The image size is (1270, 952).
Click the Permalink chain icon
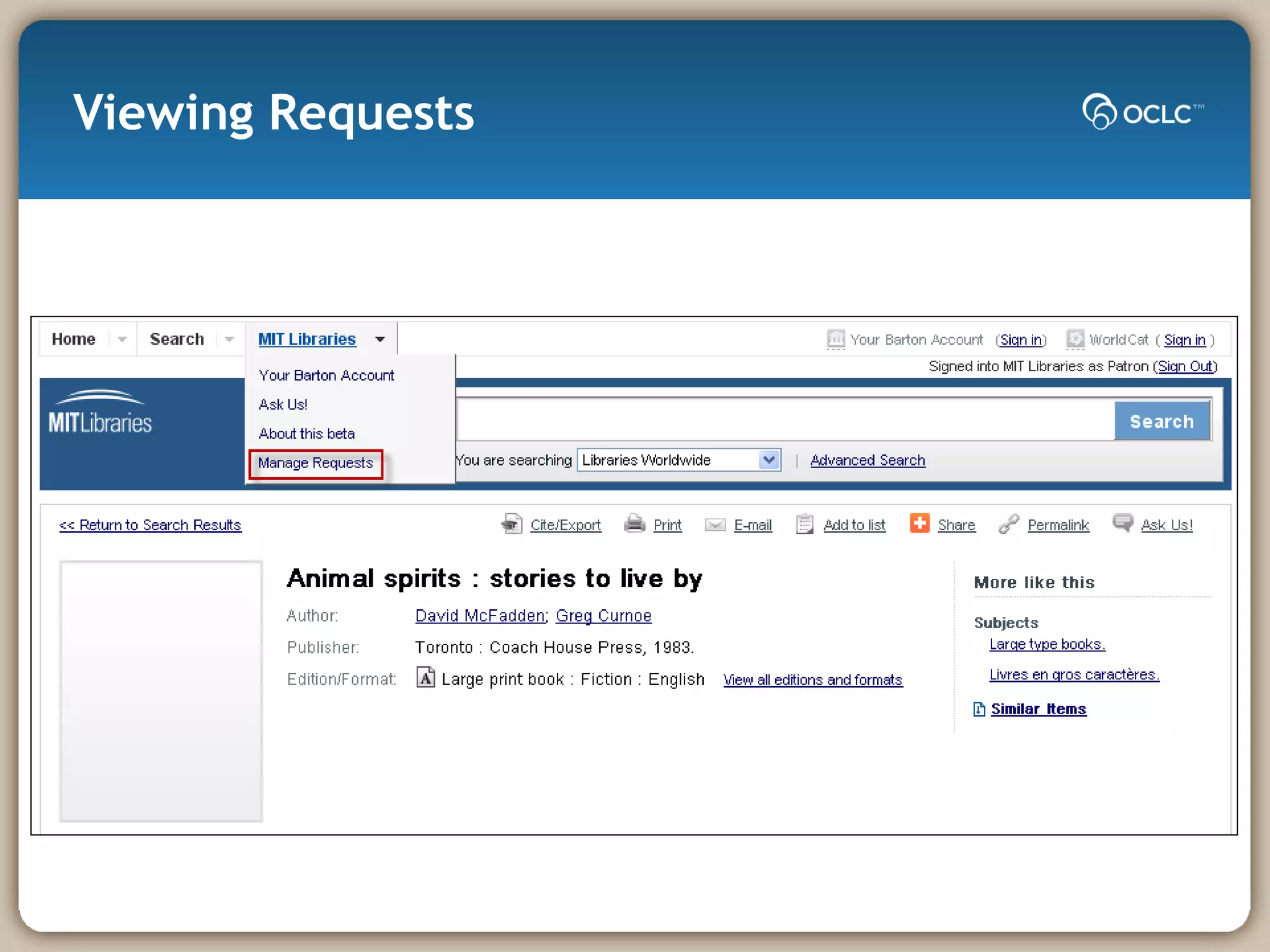point(1009,524)
